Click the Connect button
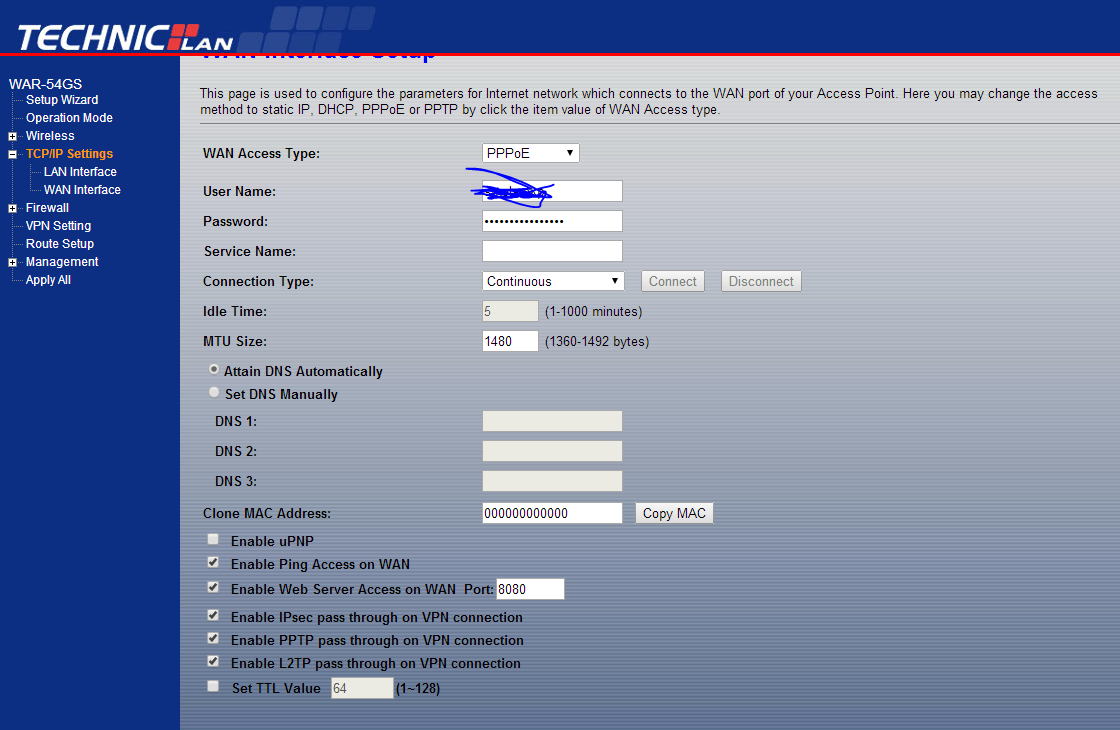This screenshot has height=730, width=1120. pyautogui.click(x=673, y=281)
